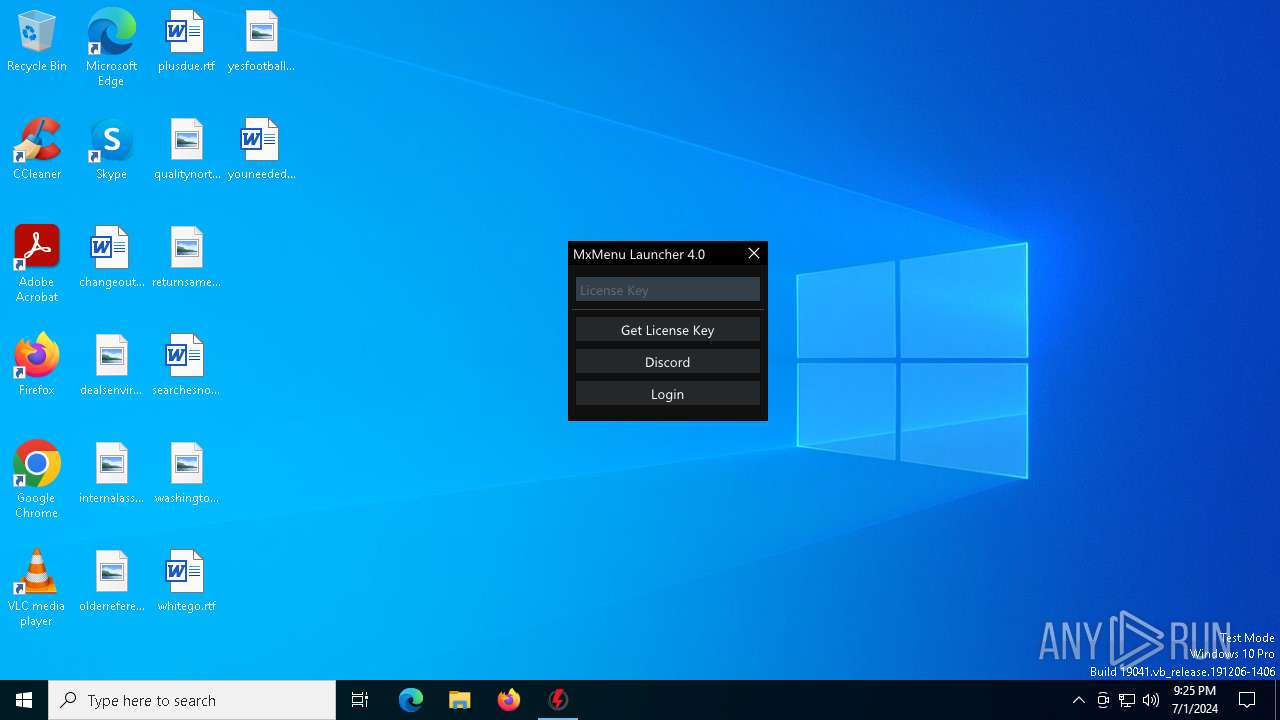Select the Skype desktop shortcut
This screenshot has height=720, width=1280.
coord(111,150)
